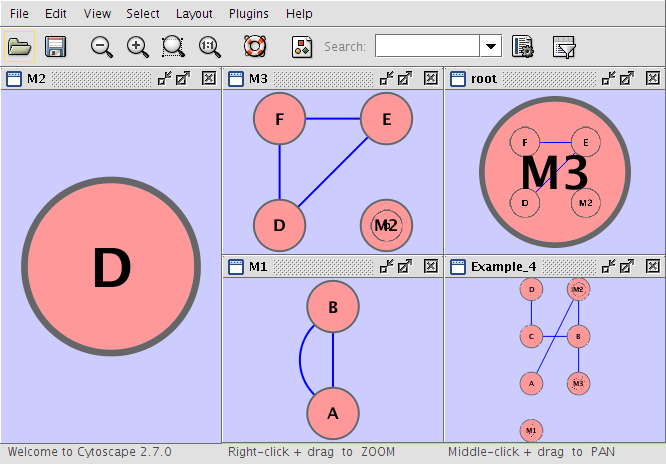Select node E in the M3 window
The image size is (666, 464).
pos(386,119)
